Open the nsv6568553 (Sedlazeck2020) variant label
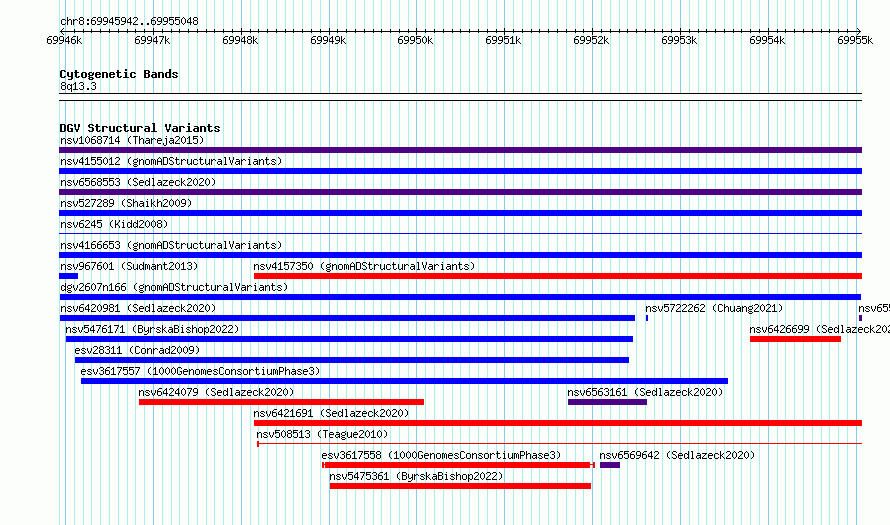Image resolution: width=890 pixels, height=525 pixels. click(138, 182)
